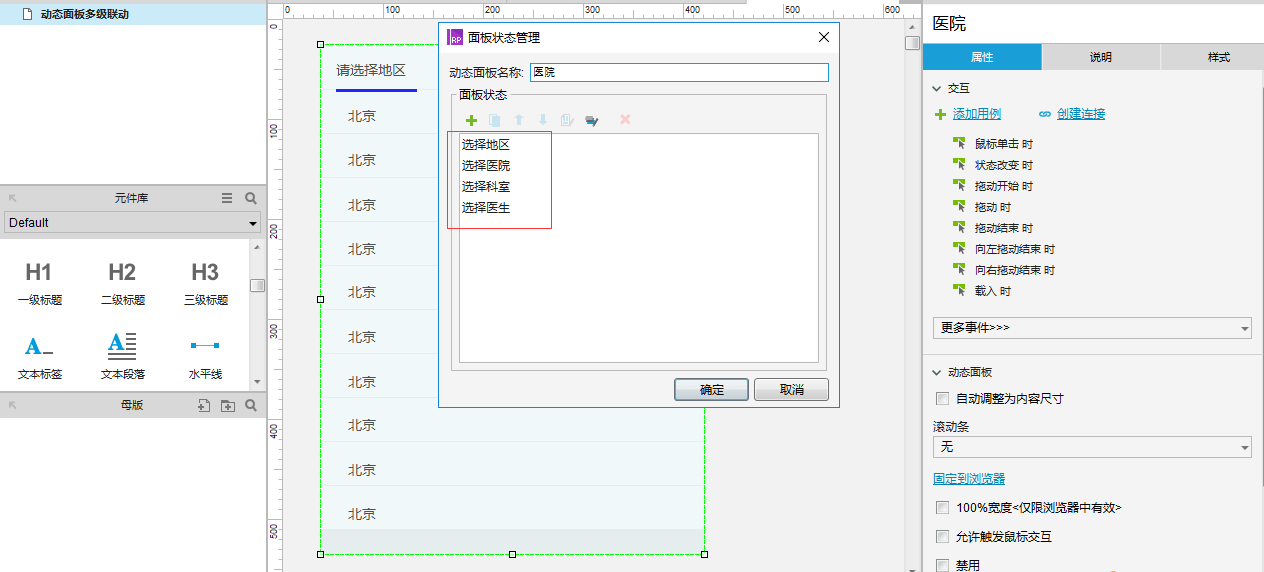Click the 创建连接 link
Viewport: 1264px width, 572px height.
click(1081, 114)
